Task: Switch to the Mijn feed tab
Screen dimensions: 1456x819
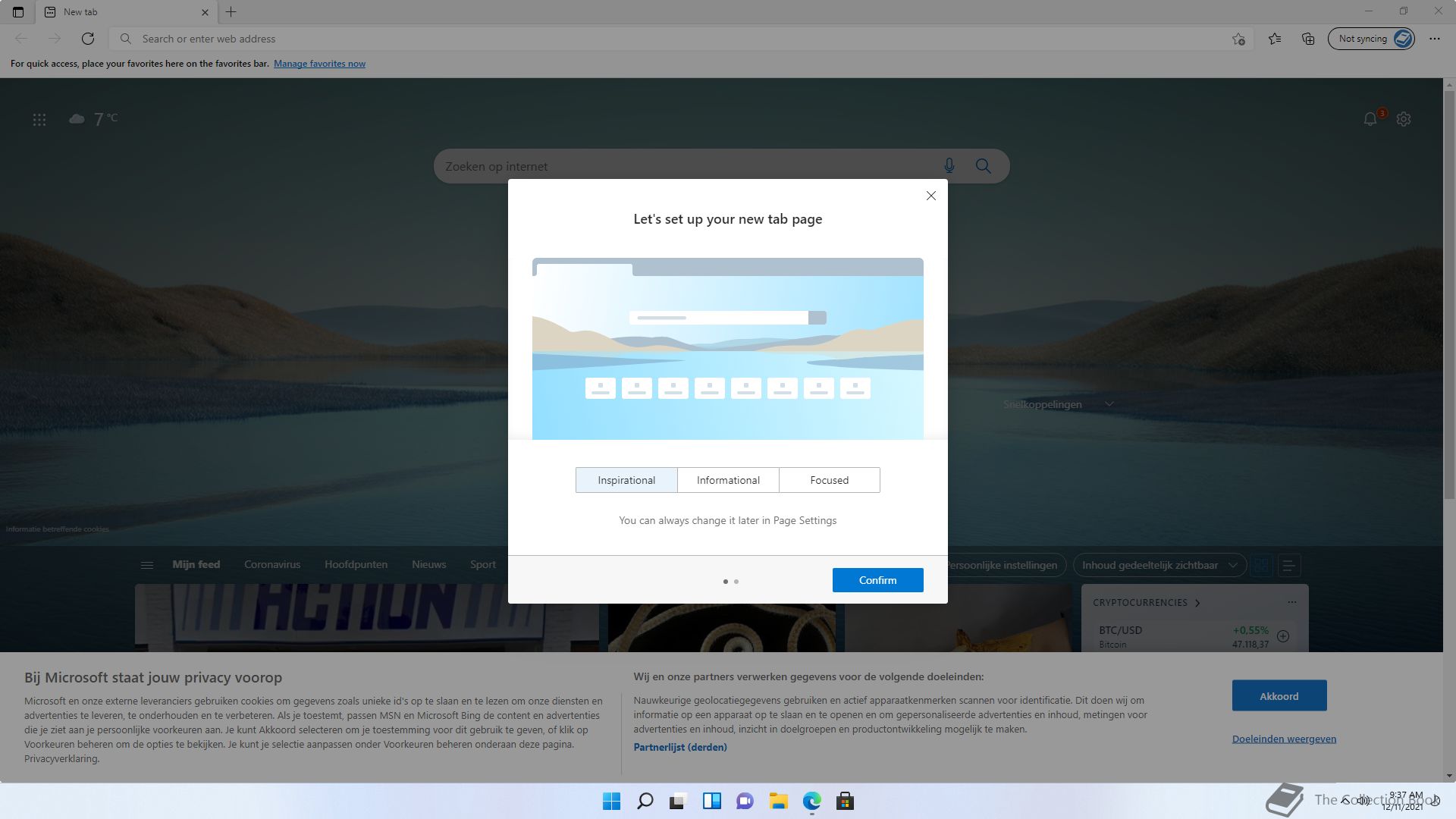Action: click(x=196, y=564)
